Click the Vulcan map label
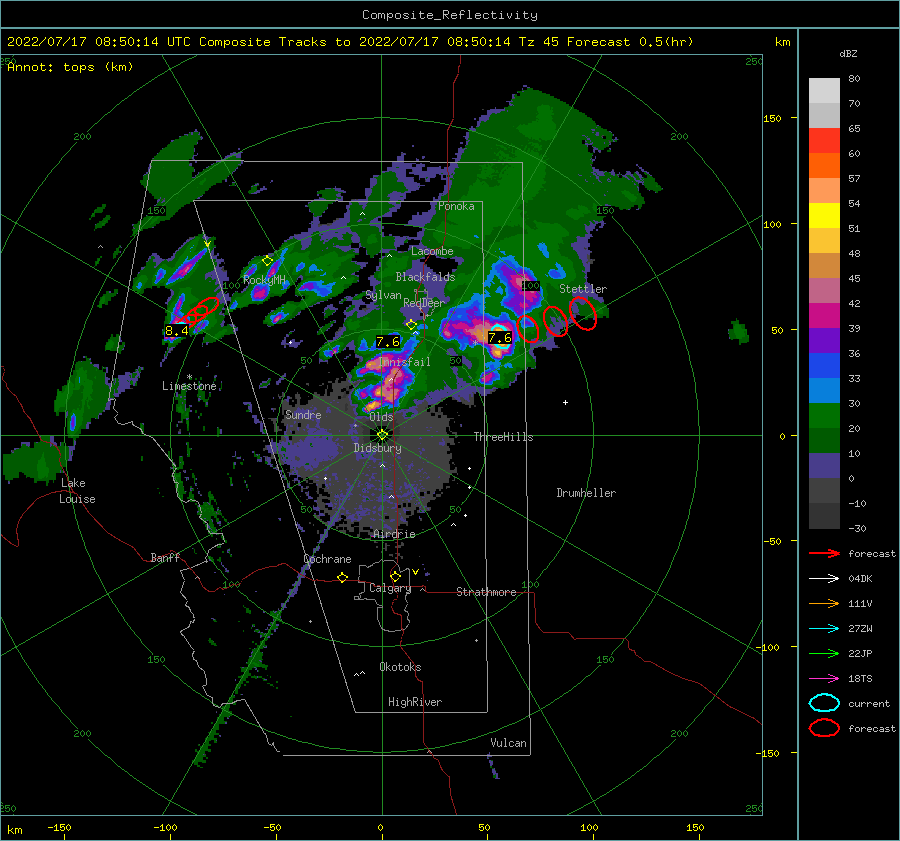This screenshot has width=900, height=841. [509, 743]
